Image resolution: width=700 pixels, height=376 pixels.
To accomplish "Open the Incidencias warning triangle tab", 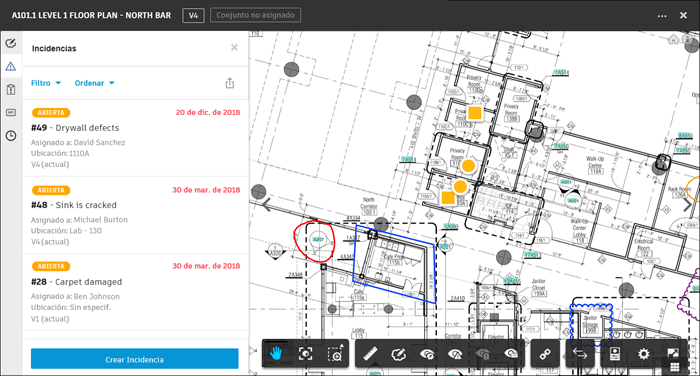I will click(11, 67).
